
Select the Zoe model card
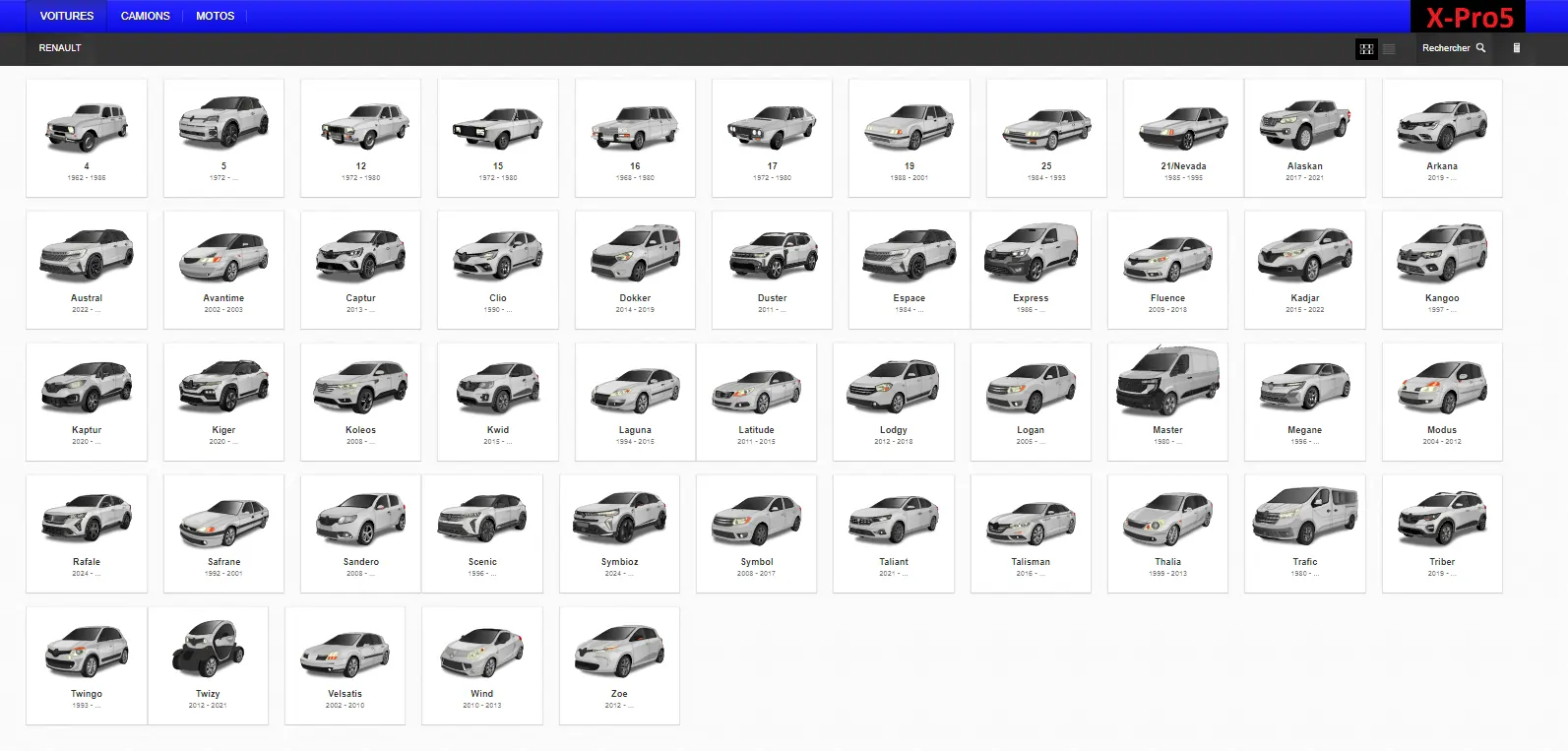point(619,665)
